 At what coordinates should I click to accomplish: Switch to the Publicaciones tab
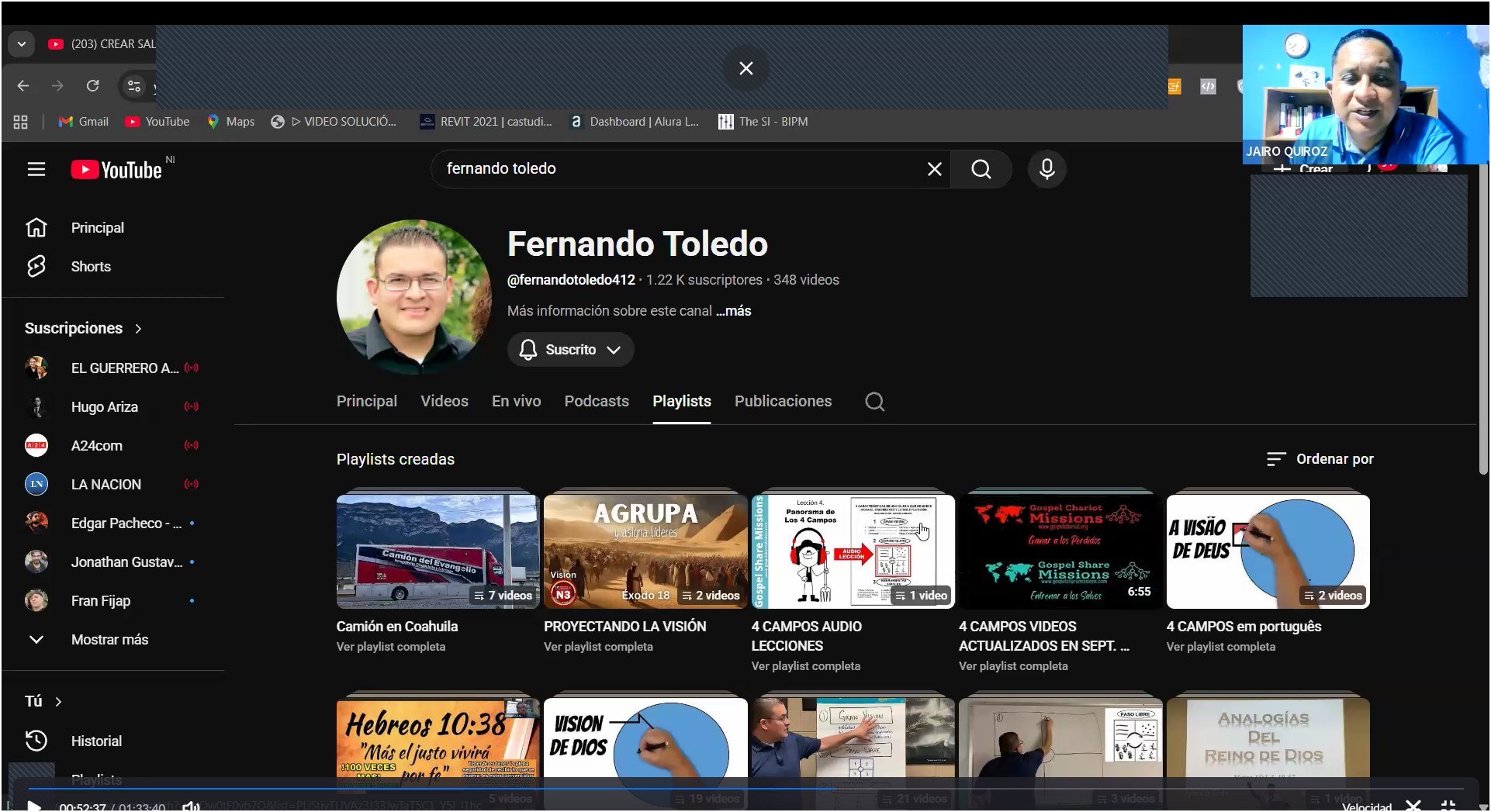783,402
